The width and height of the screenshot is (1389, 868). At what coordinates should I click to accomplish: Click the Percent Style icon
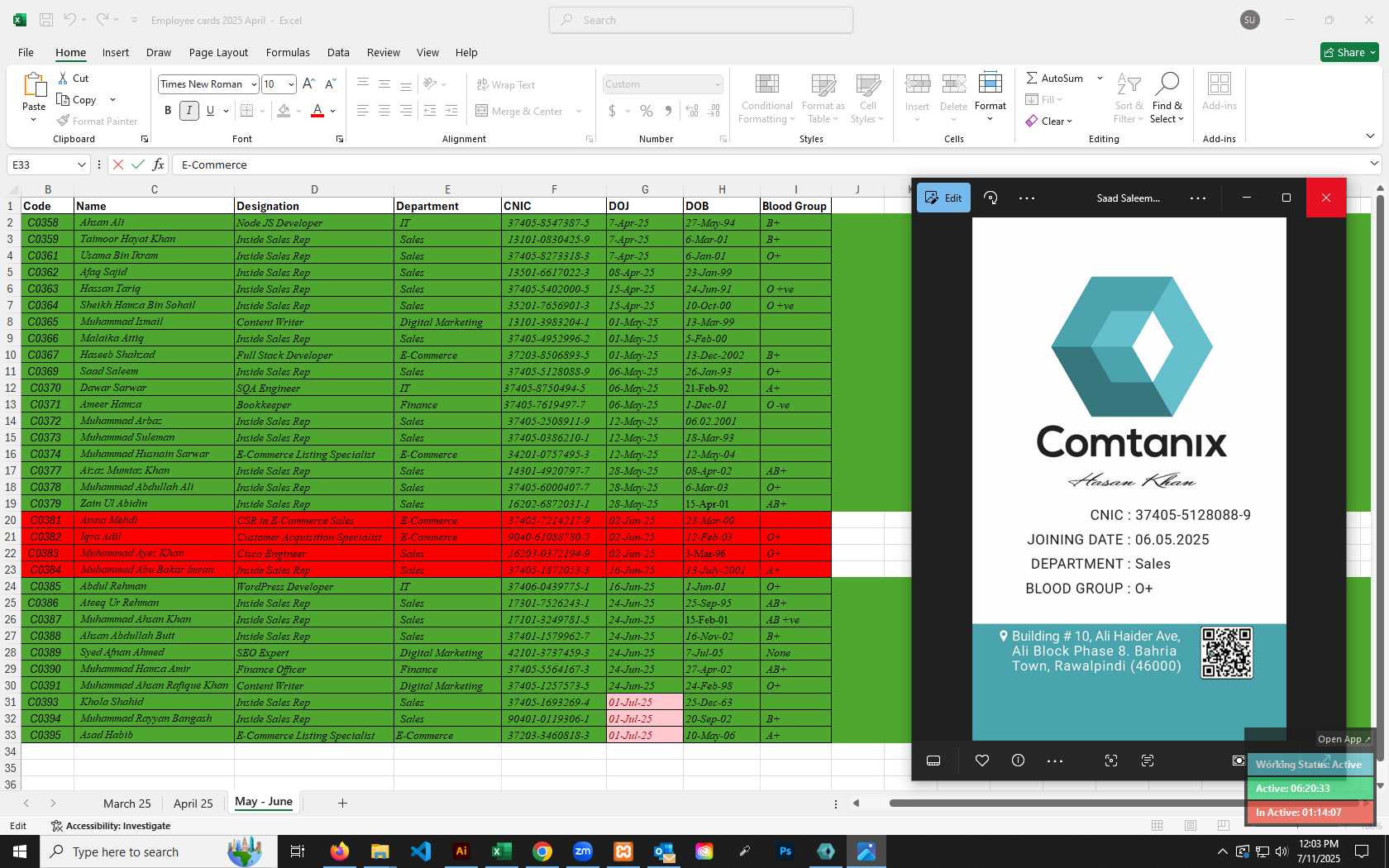coord(647,111)
